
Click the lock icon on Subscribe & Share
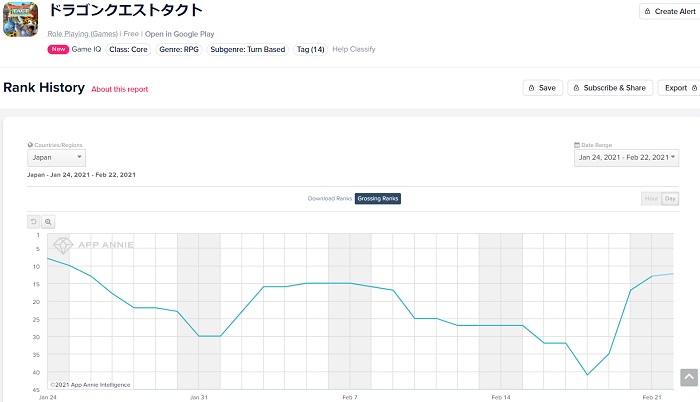tap(576, 88)
